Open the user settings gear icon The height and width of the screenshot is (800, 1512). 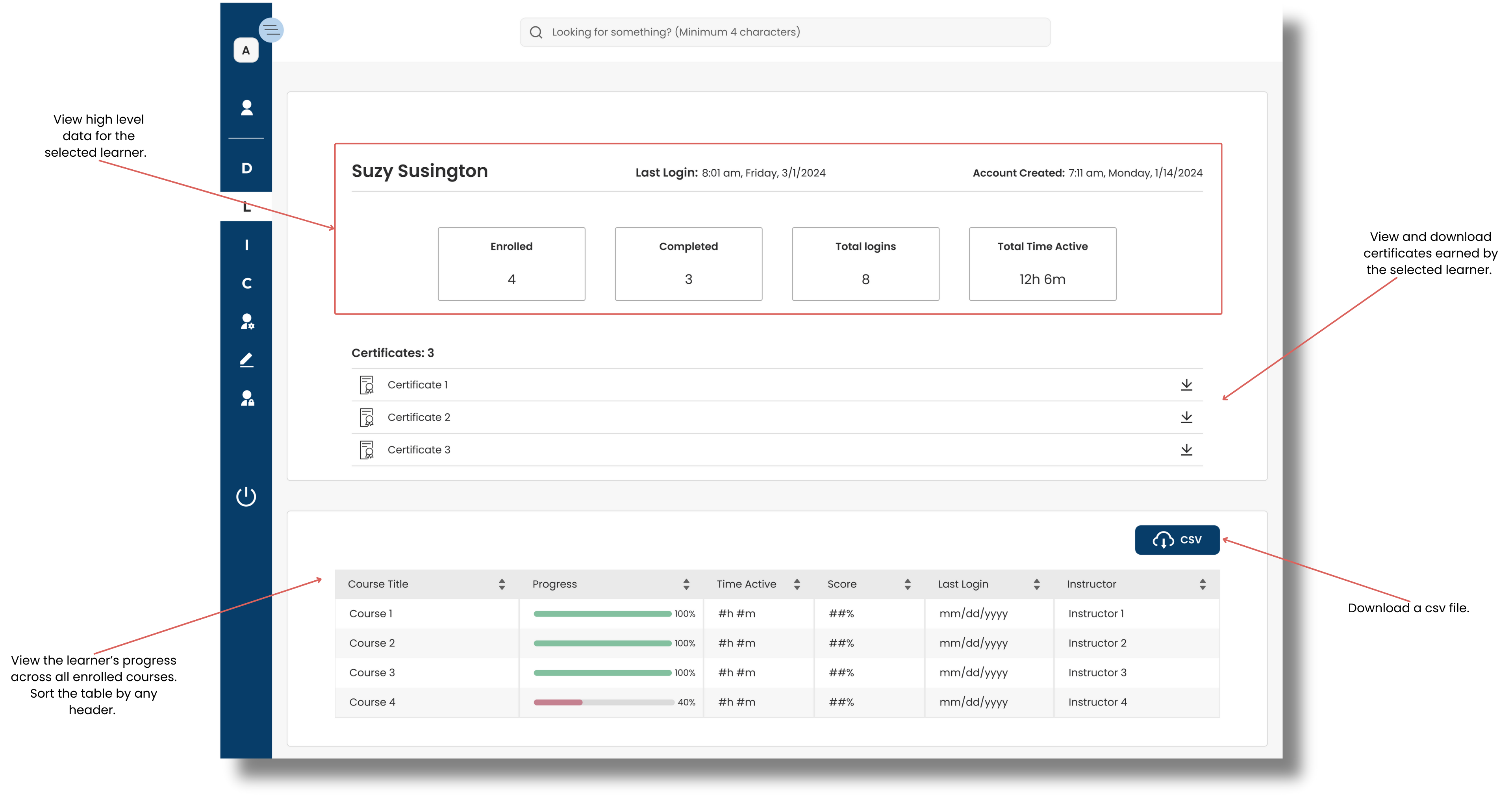pos(247,322)
